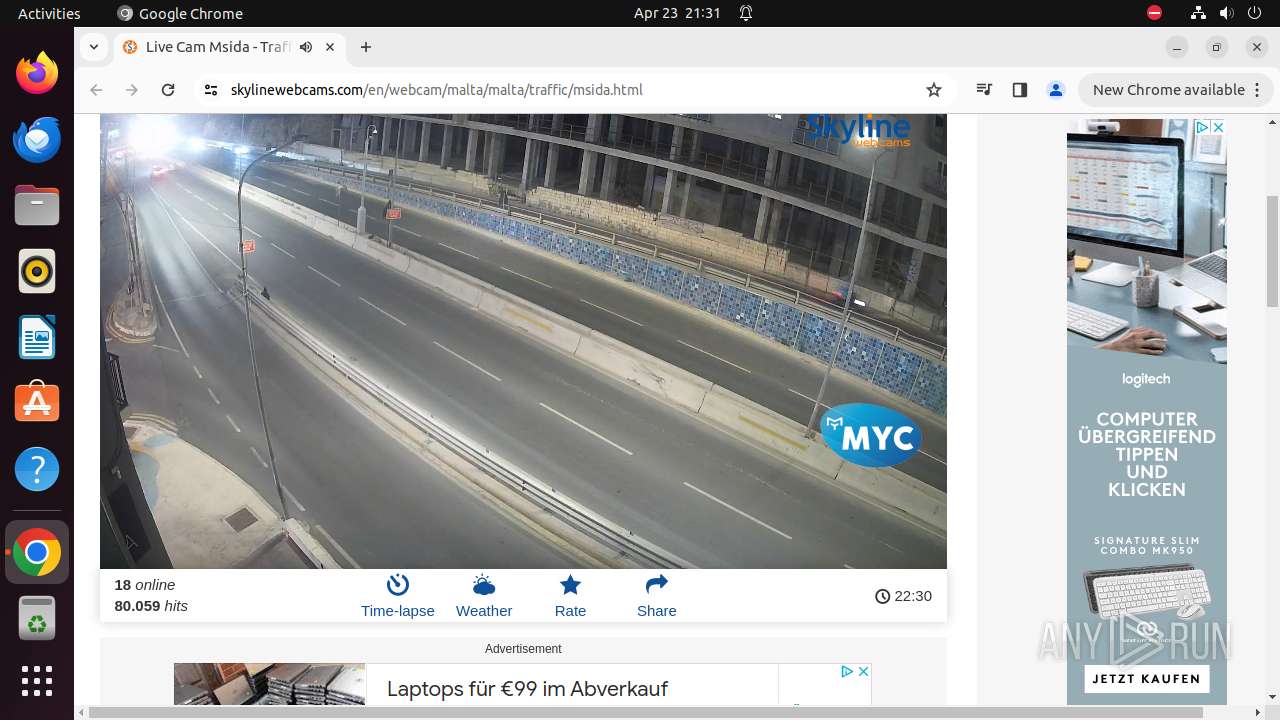Open Rhythmbox from dock
1280x720 pixels.
37,271
